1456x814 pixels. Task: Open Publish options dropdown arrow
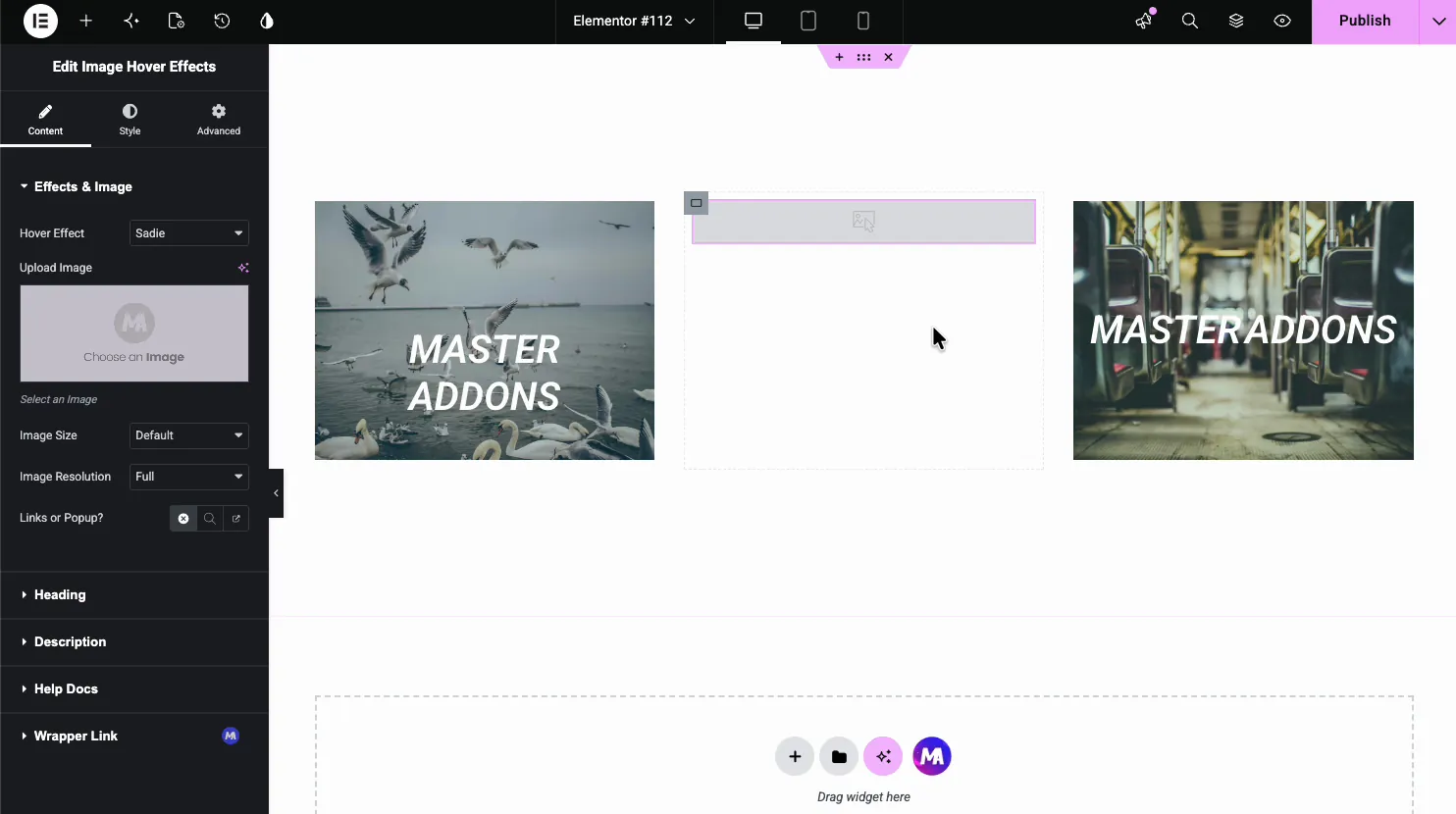point(1438,22)
